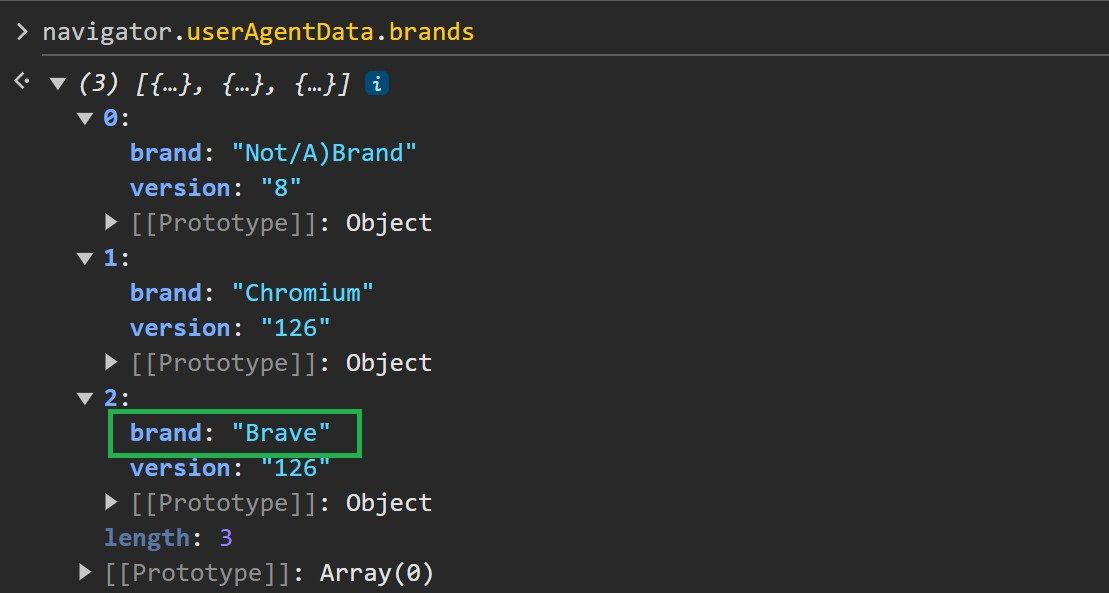Image resolution: width=1109 pixels, height=593 pixels.
Task: Expand [[Prototype]] under the Not/A)Brand entry
Action: click(111, 223)
